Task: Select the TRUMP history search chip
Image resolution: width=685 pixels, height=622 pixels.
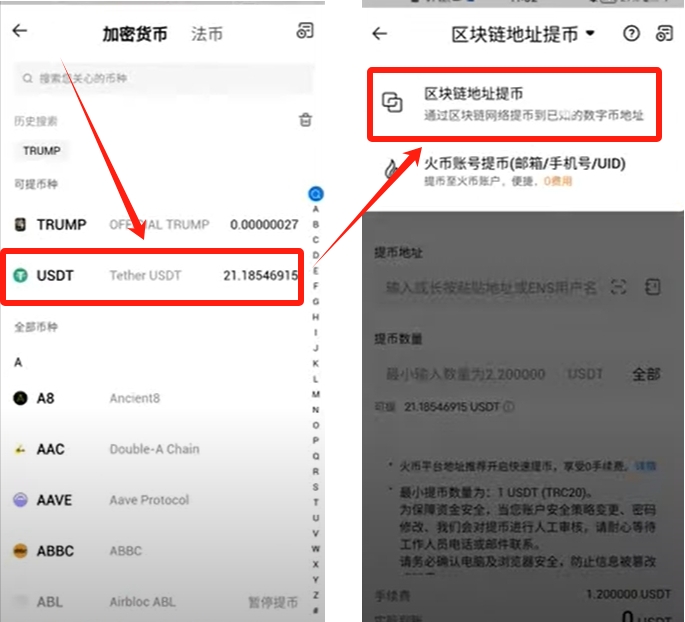Action: tap(42, 151)
